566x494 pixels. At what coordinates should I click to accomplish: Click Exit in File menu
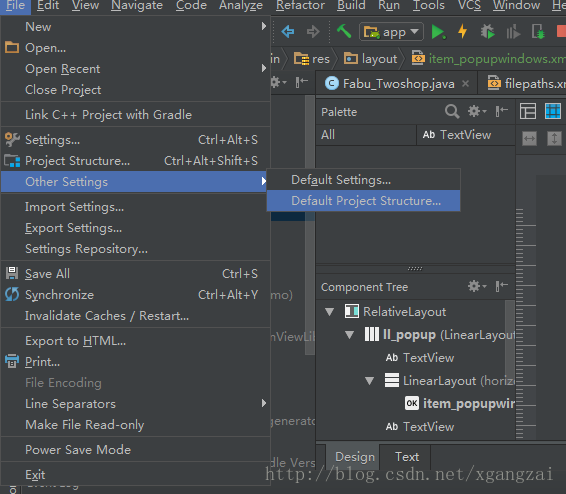pyautogui.click(x=136, y=475)
